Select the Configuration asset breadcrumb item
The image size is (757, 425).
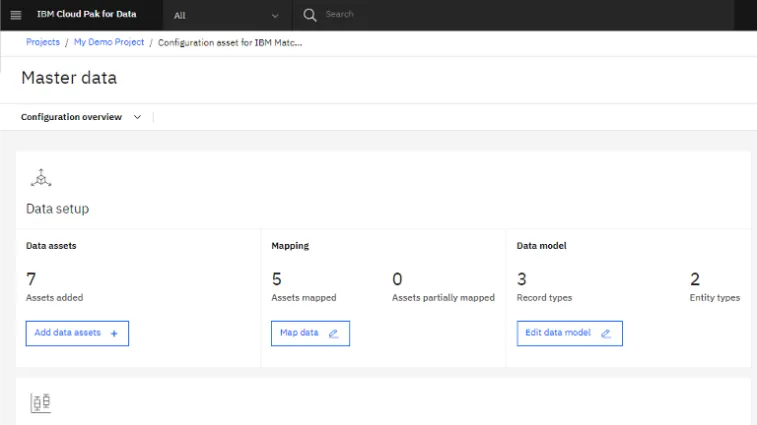(x=230, y=43)
